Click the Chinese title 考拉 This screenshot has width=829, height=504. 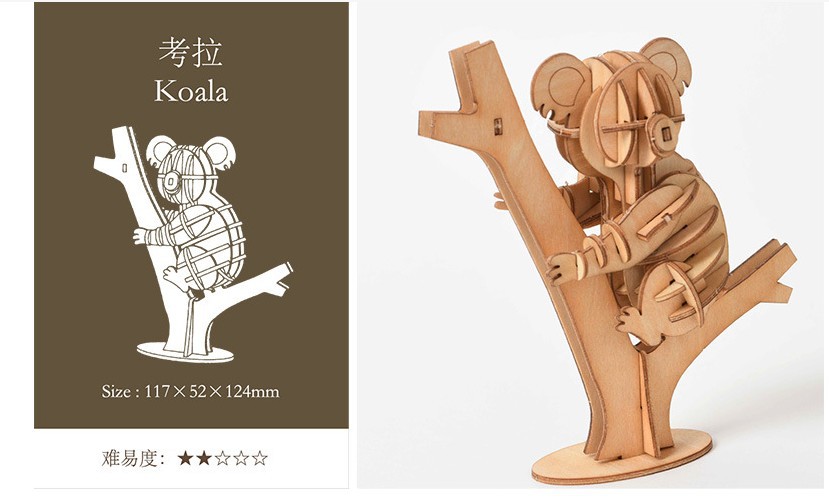[x=191, y=52]
